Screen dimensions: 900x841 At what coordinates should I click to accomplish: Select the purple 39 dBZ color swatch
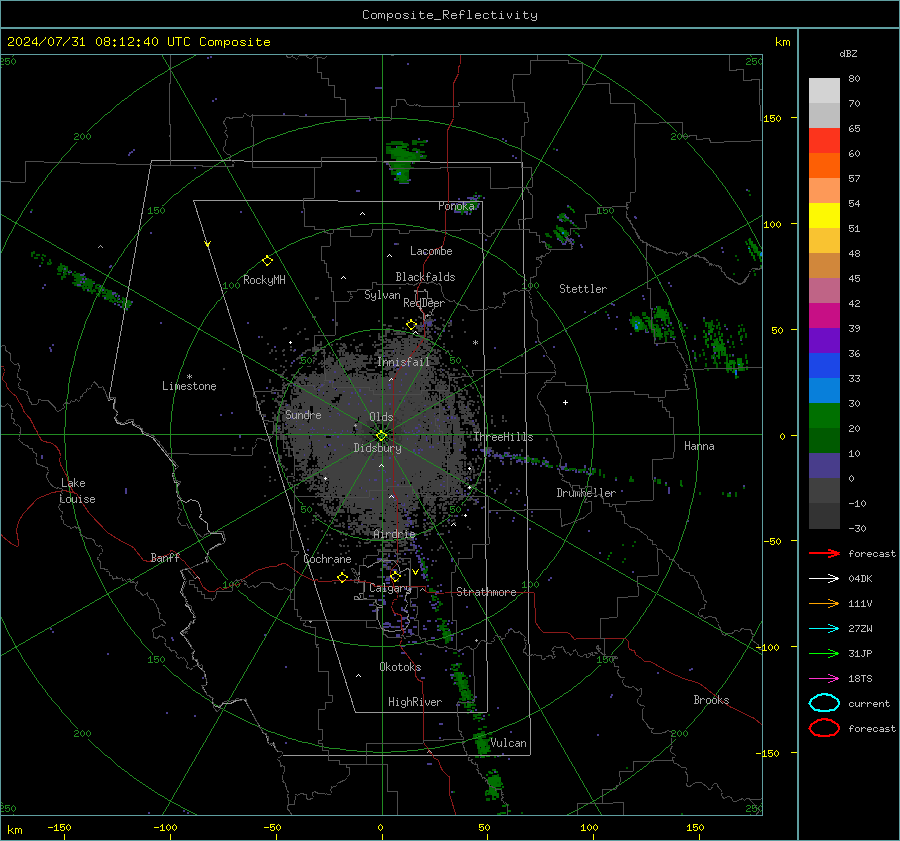click(x=824, y=340)
